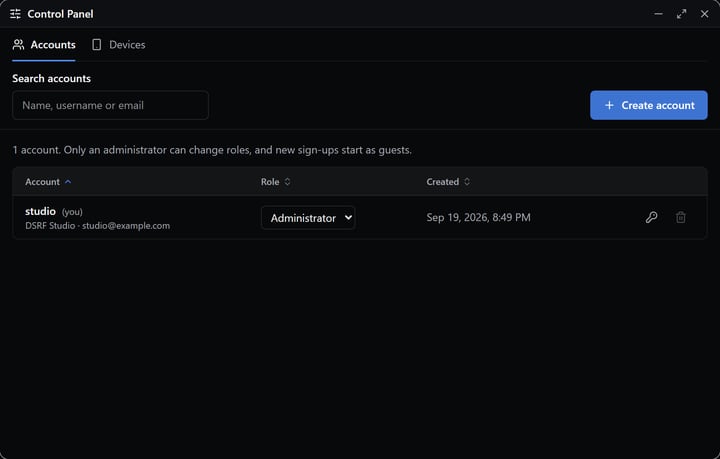Image resolution: width=720 pixels, height=459 pixels.
Task: Sort the table by Account column
Action: [x=48, y=182]
